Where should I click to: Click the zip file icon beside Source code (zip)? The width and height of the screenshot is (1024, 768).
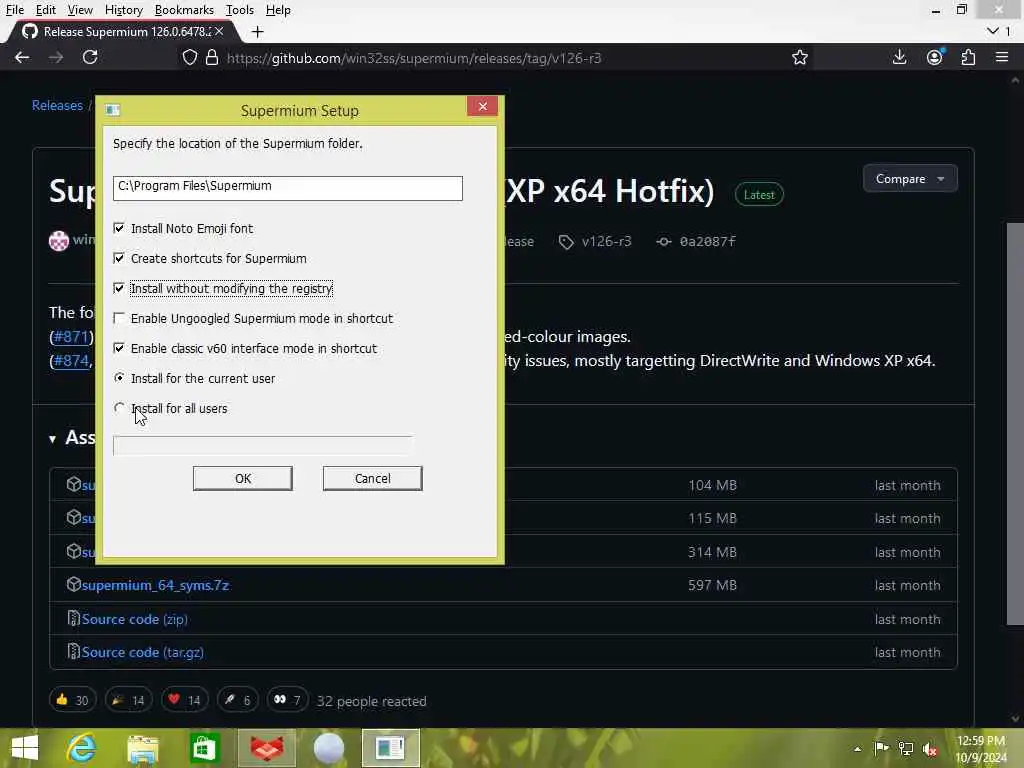point(73,618)
